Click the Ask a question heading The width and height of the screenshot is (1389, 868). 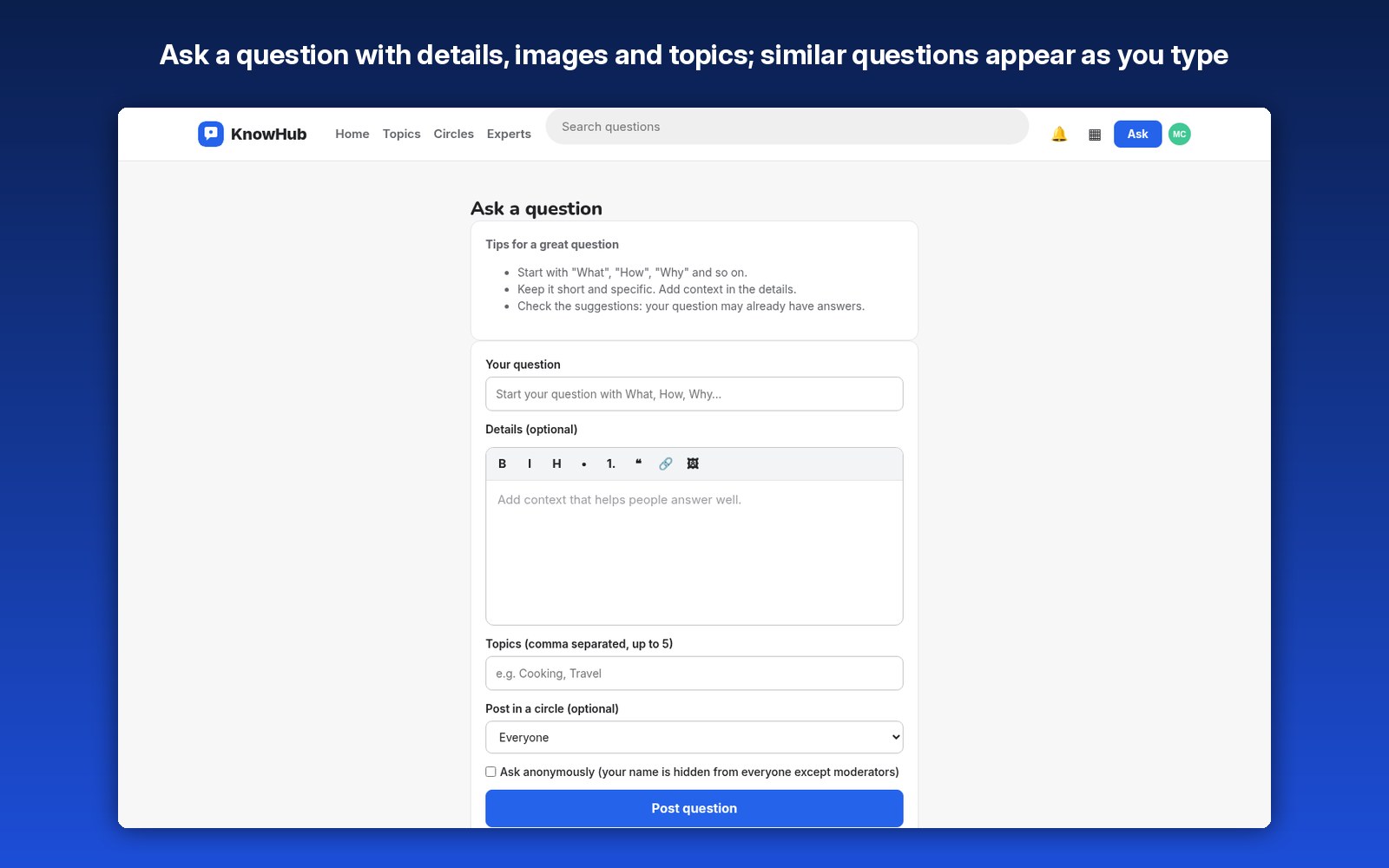537,208
